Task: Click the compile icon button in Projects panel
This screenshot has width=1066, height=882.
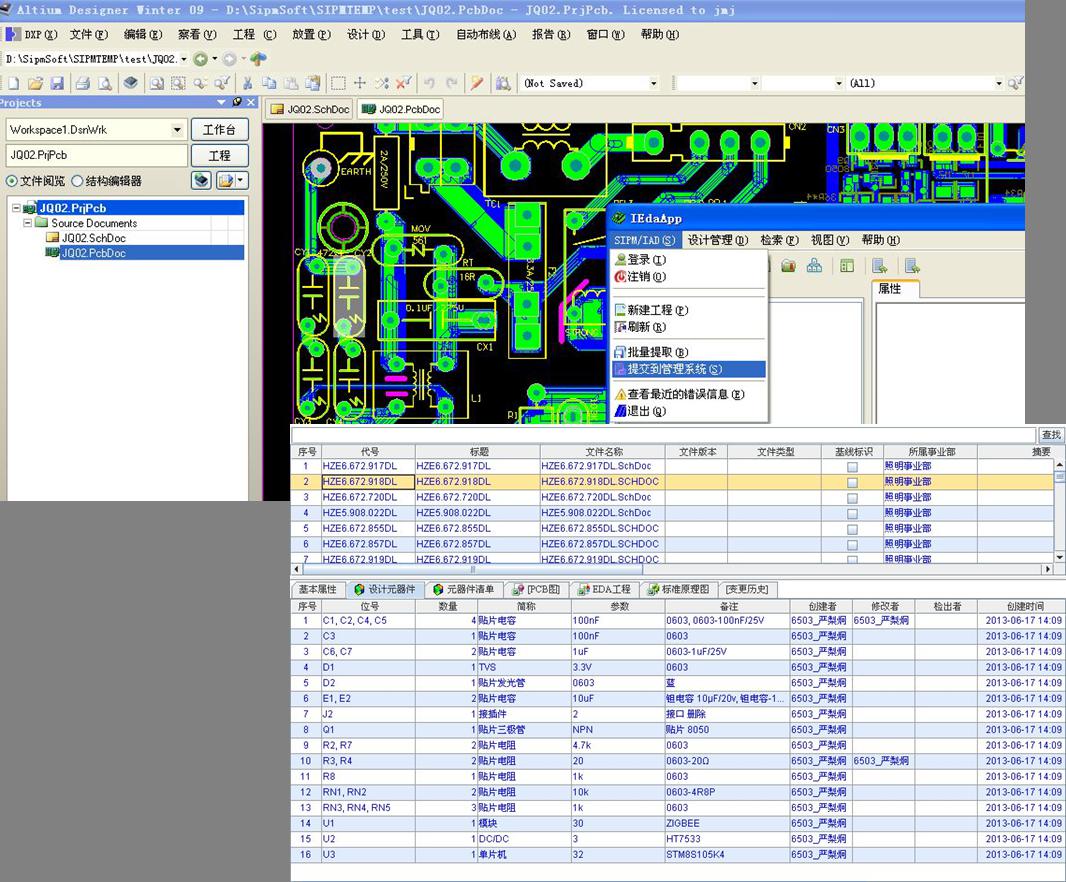Action: pyautogui.click(x=201, y=181)
